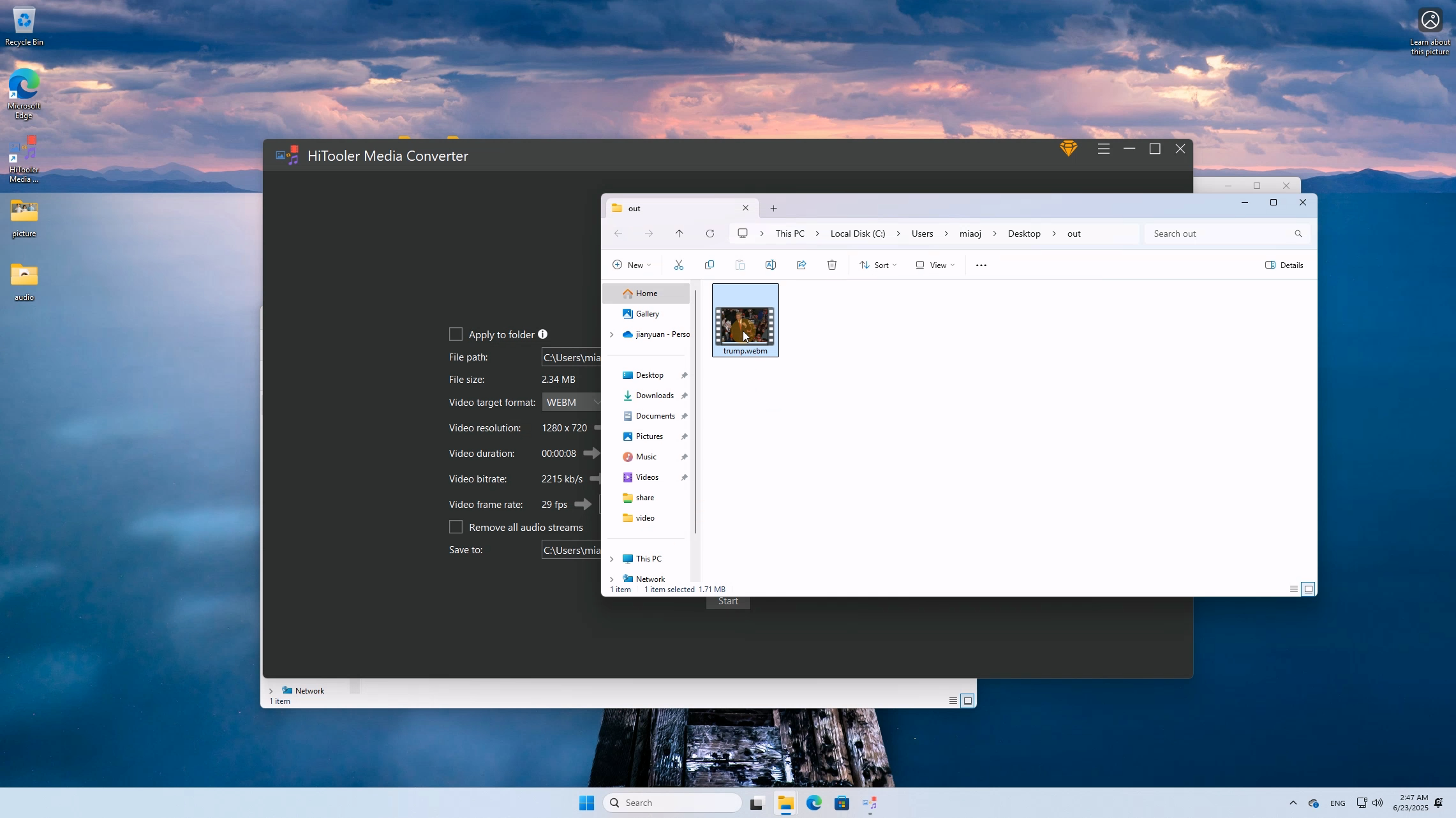Screen dimensions: 1456x818
Task: Switch to large icons view via status bar icon
Action: coord(1308,589)
